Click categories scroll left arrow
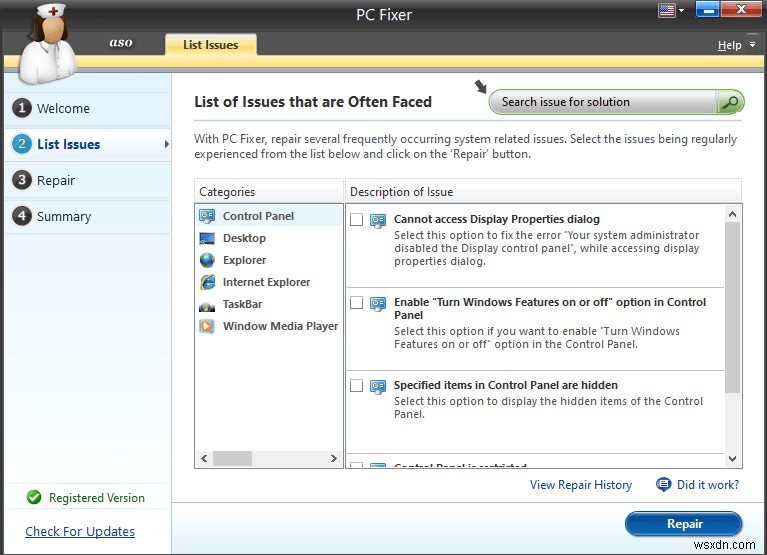 click(204, 459)
